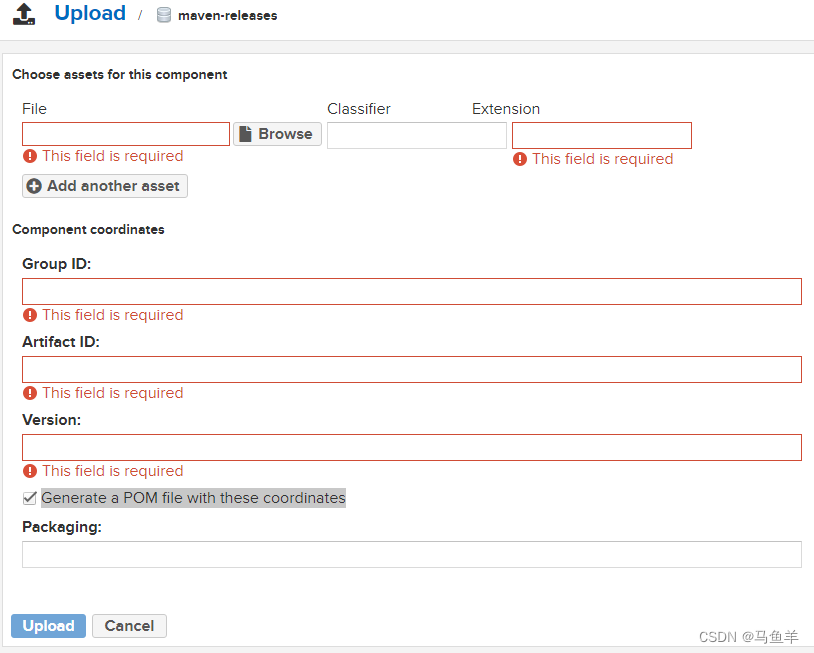Submit with the Upload button
The width and height of the screenshot is (814, 653).
coord(48,625)
